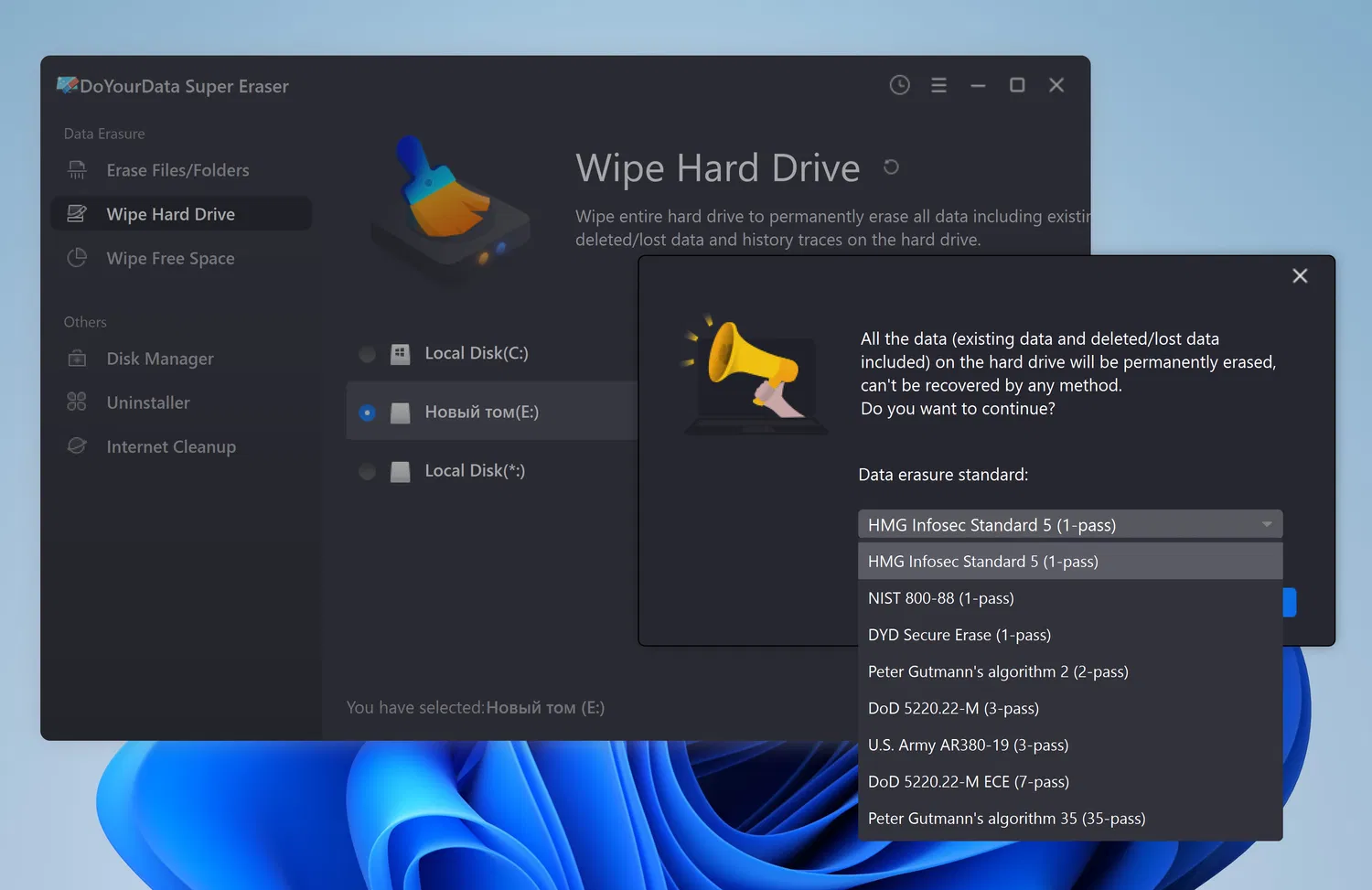Maximize the Super Eraser window
The width and height of the screenshot is (1372, 890).
tap(1017, 85)
